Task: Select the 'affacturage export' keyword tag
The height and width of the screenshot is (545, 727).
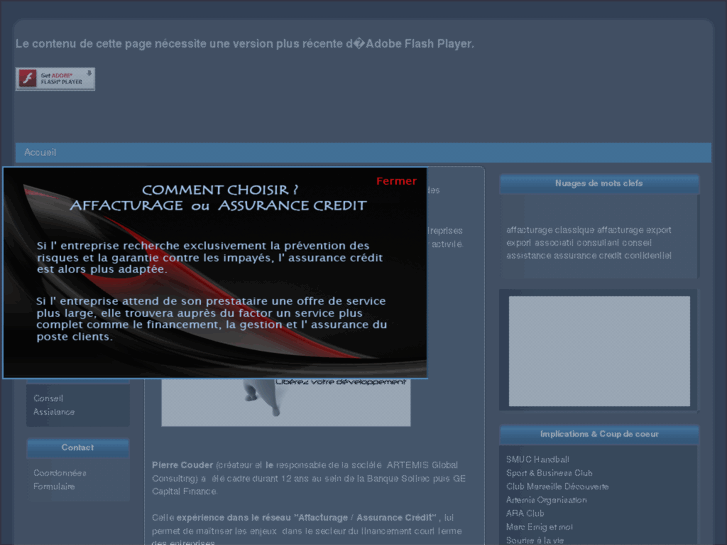Action: click(x=634, y=230)
